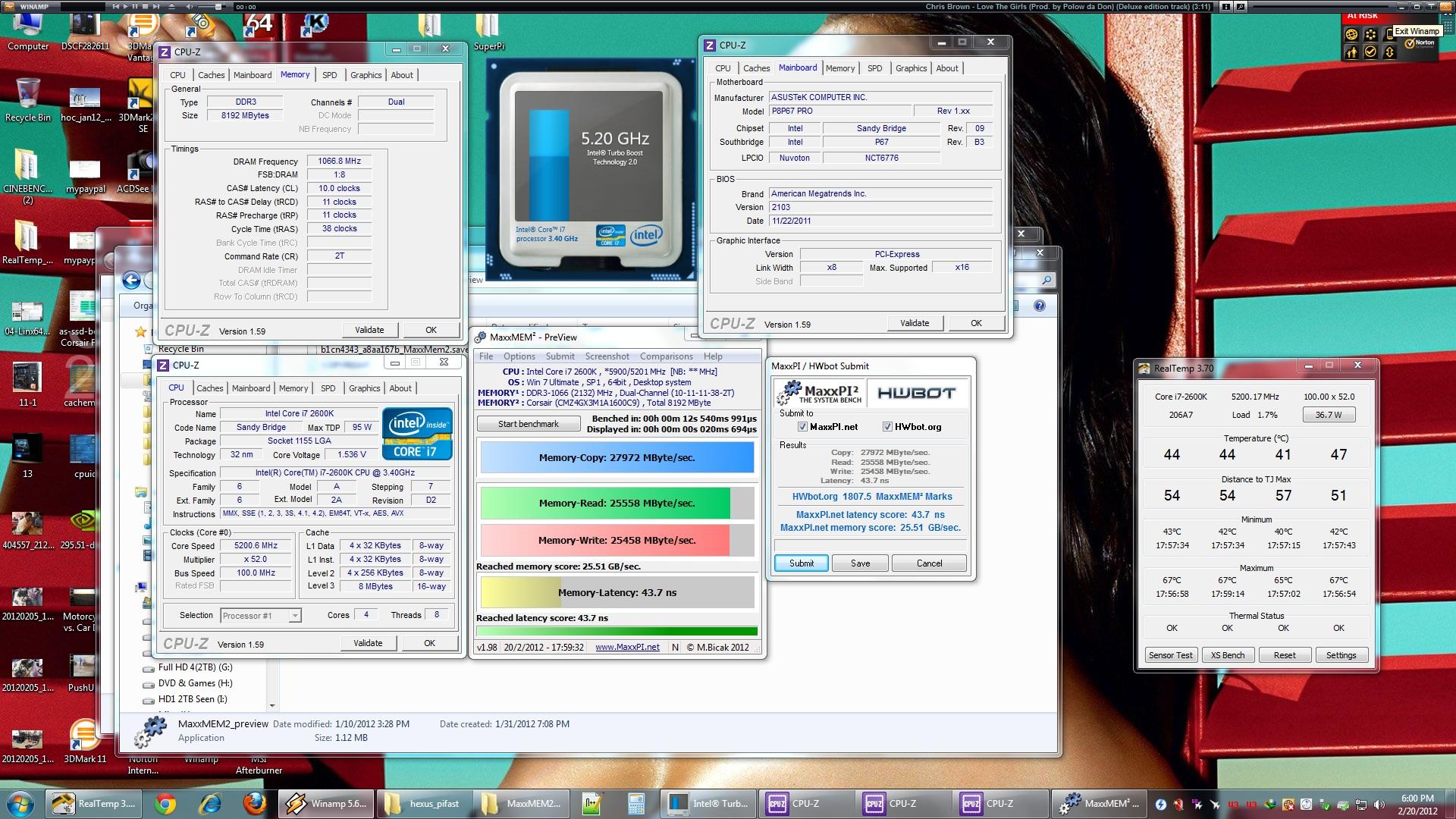Click Winamp eject open file icon
This screenshot has height=819, width=1456.
[171, 6]
